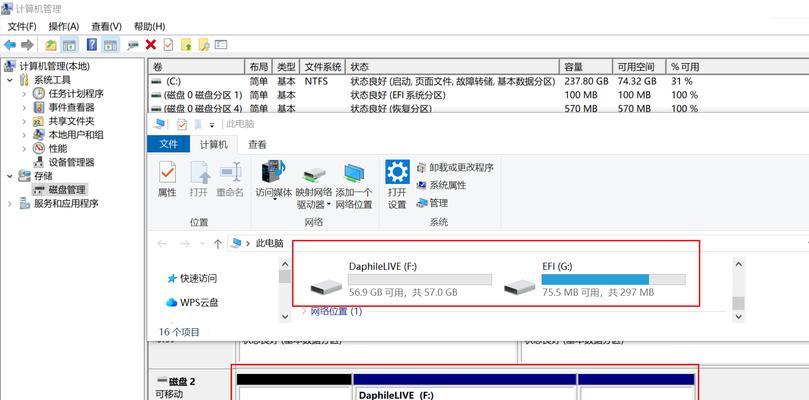Viewport: 809px width, 400px height.
Task: Select the 设备管理器 icon in tree
Action: tap(39, 162)
